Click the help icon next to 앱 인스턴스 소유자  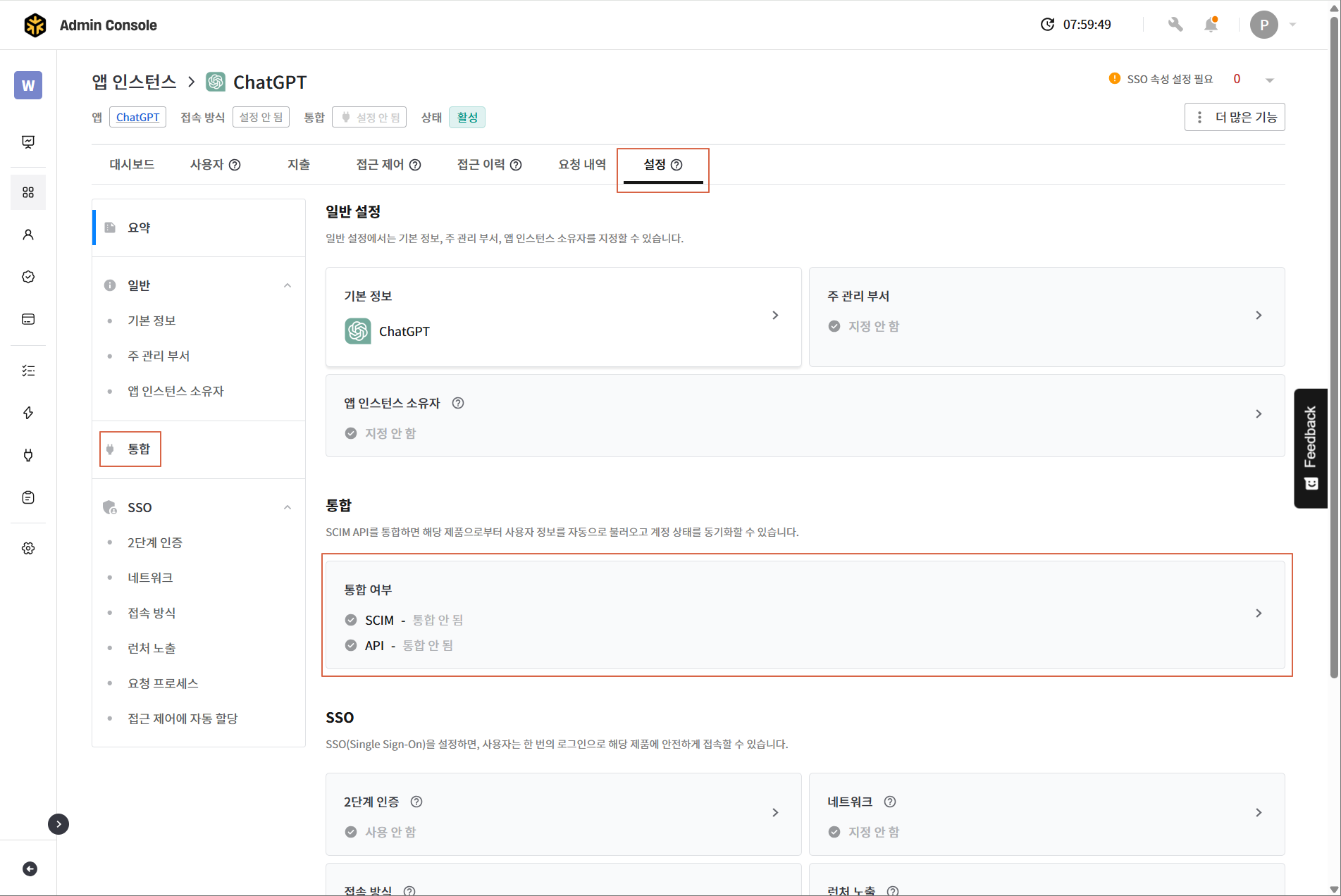pos(458,403)
